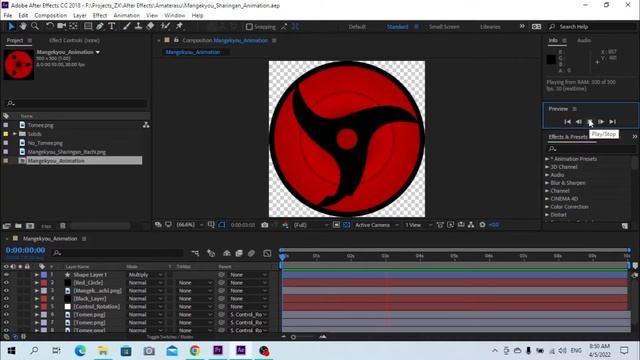Expand the Blur & Sharpen effects category

[x=547, y=183]
